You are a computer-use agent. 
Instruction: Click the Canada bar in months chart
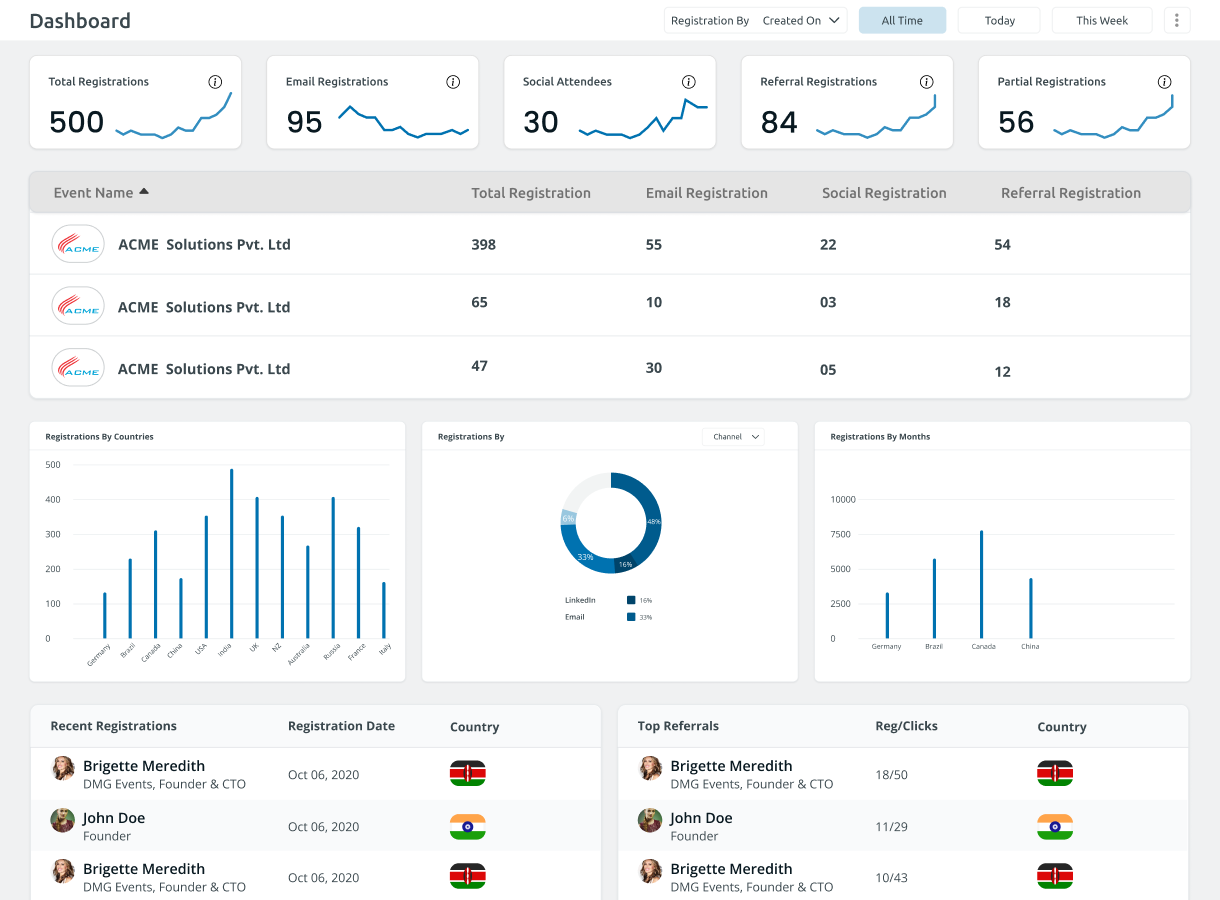(x=982, y=584)
